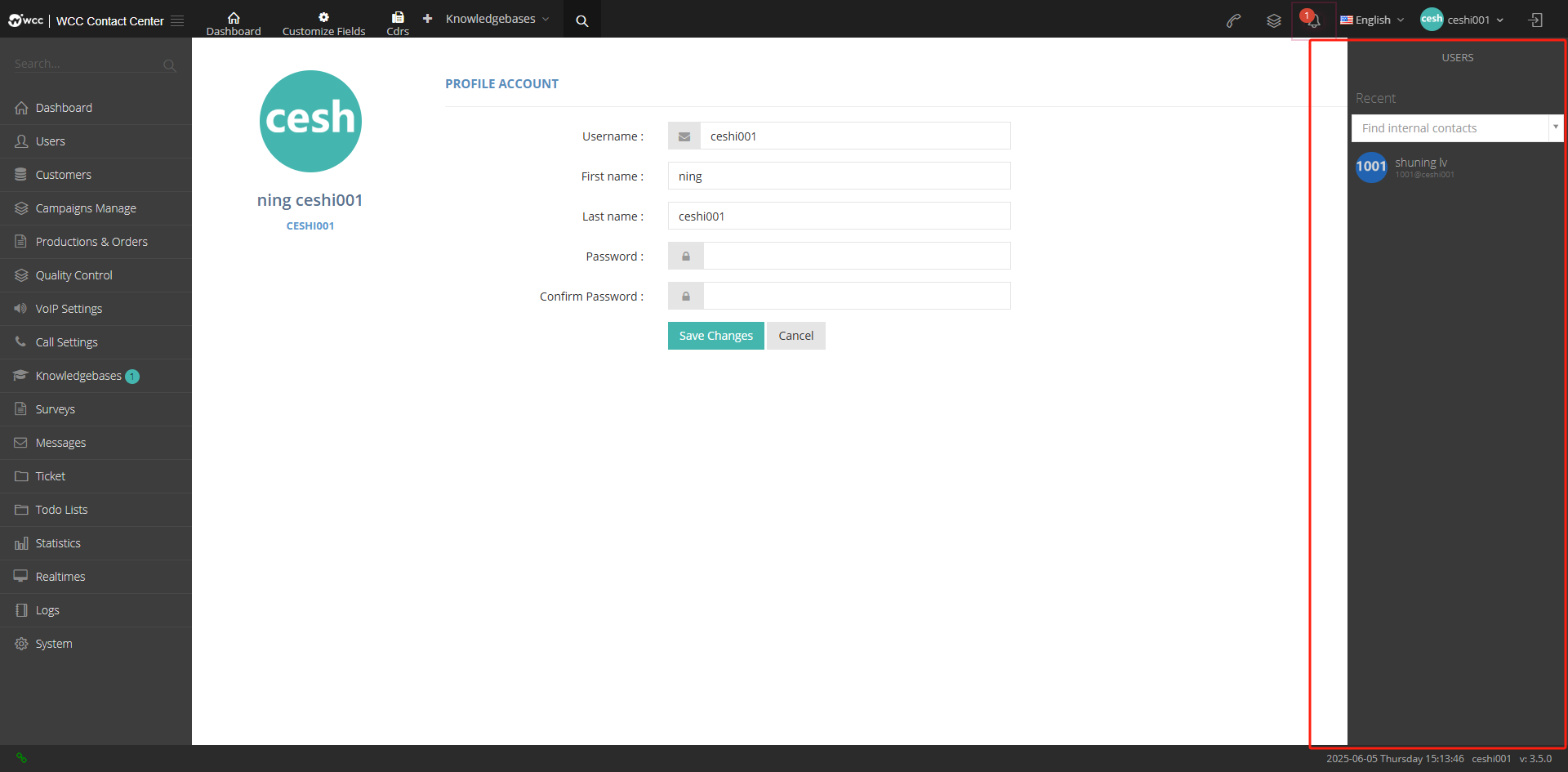Click the CESHI001 link under the avatar
This screenshot has width=1568, height=772.
point(310,226)
